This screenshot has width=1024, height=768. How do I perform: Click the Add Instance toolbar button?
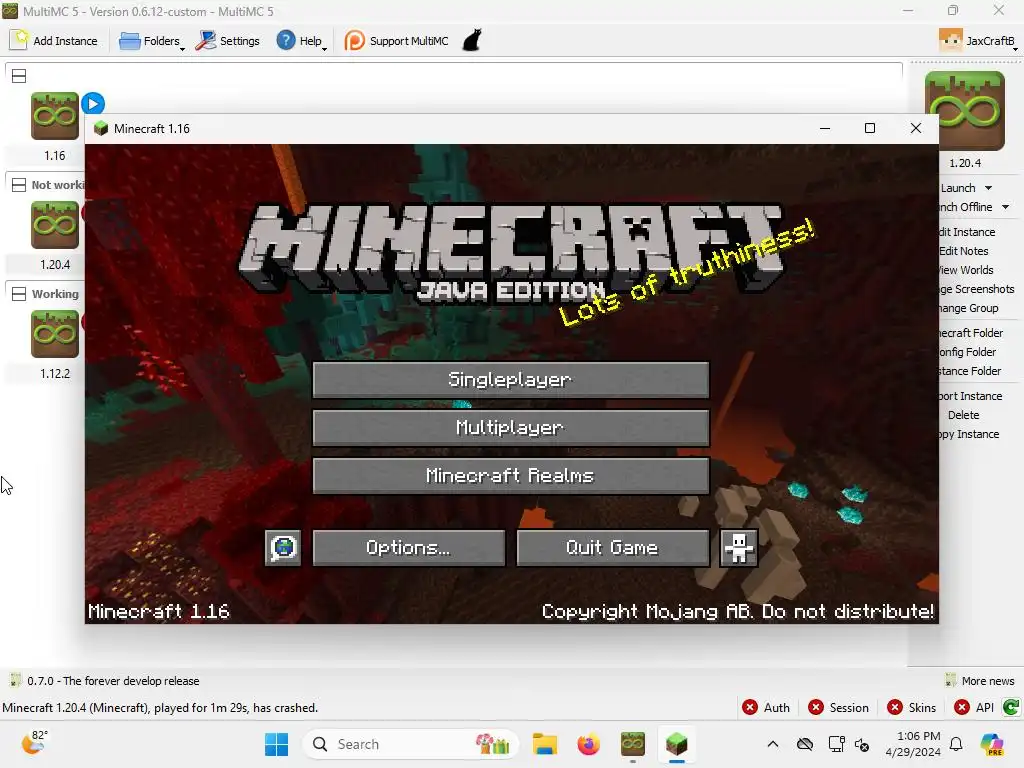coord(54,40)
